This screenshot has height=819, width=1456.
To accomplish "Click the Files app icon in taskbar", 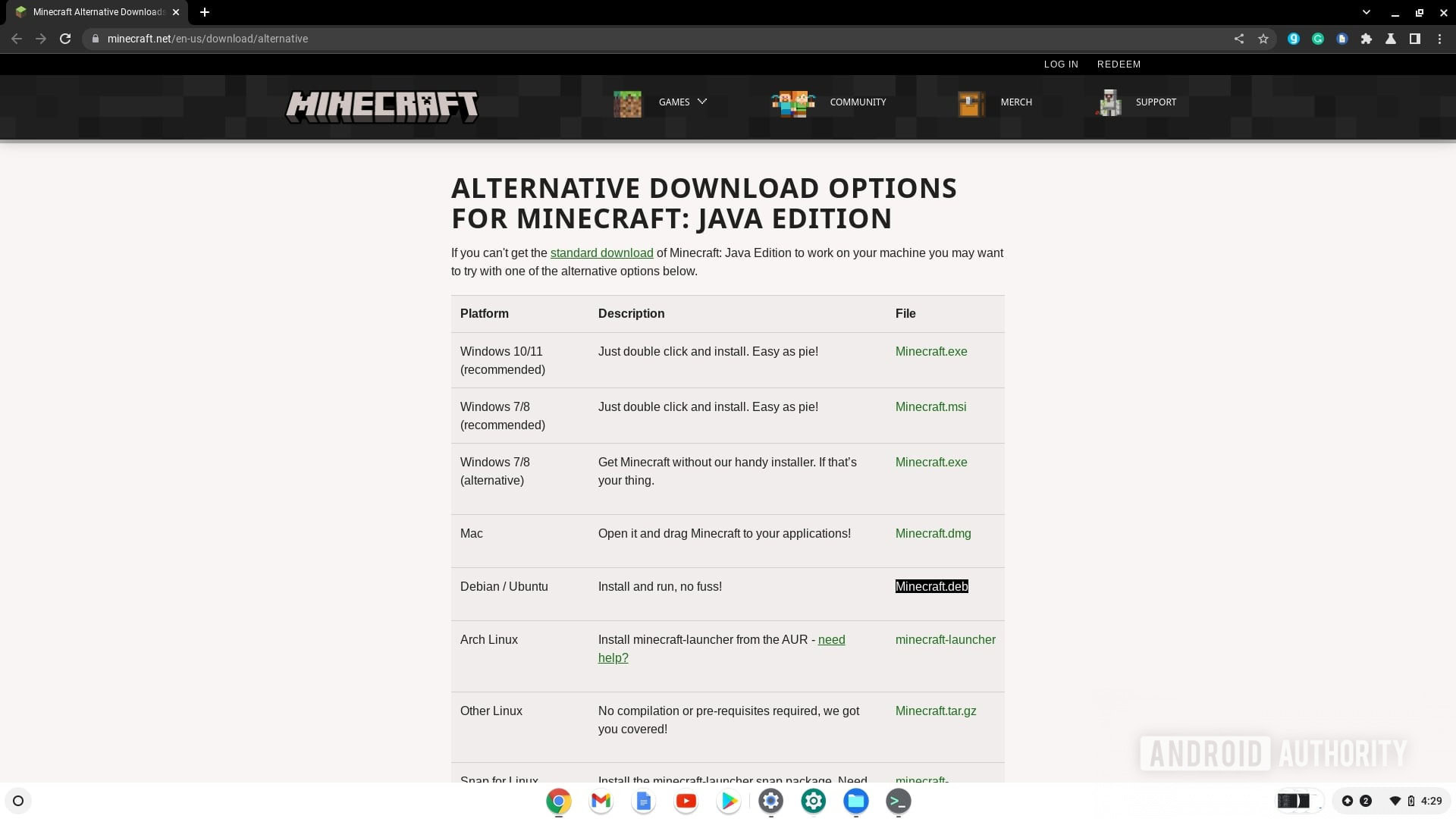I will 856,800.
